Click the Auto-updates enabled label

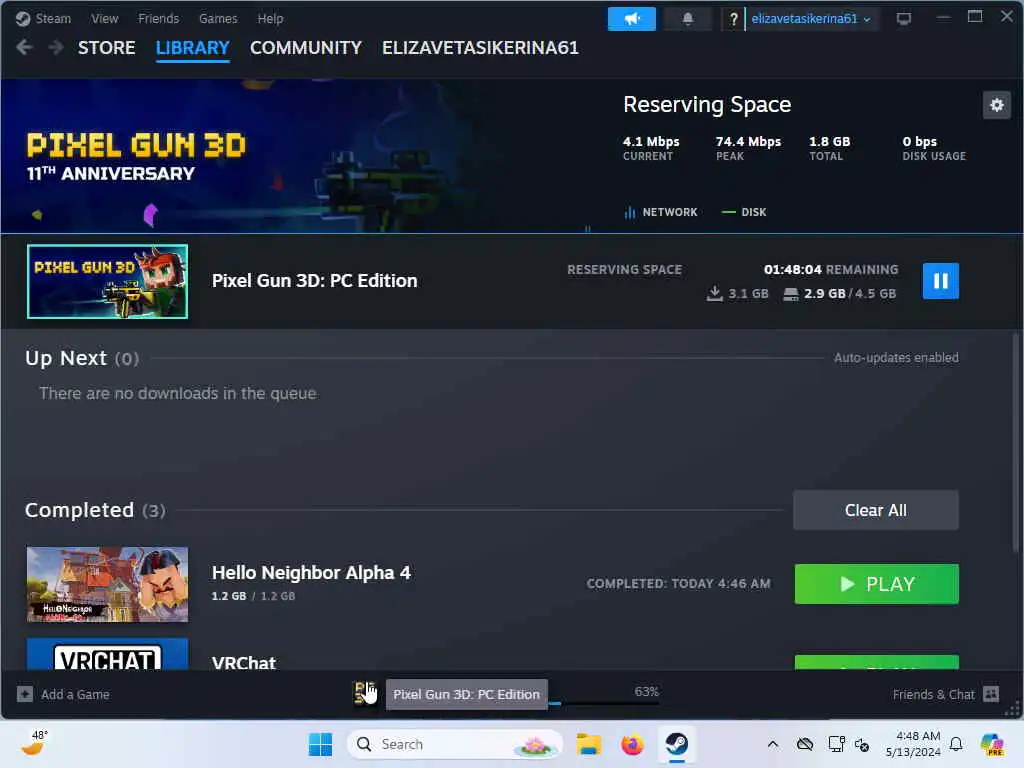coord(896,358)
